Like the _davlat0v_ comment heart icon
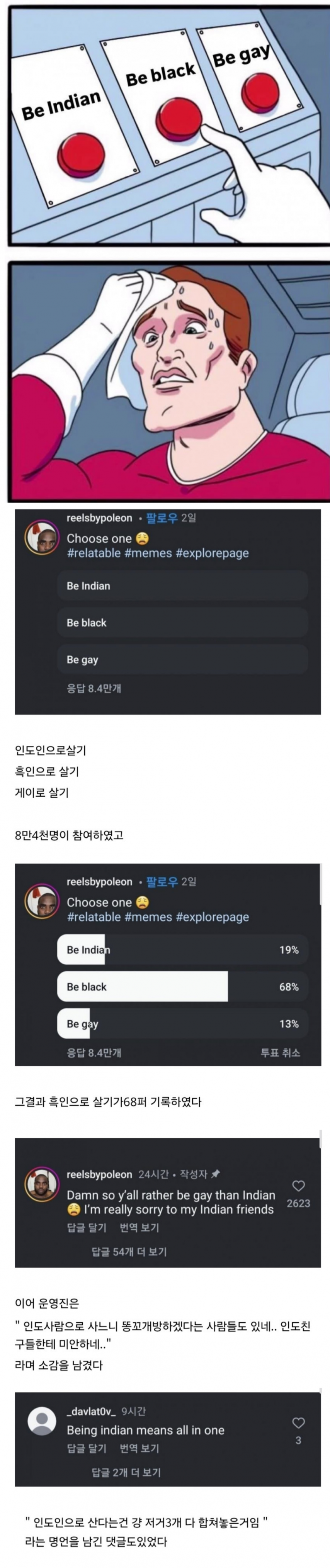Viewport: 330px width, 1568px height. tap(298, 1422)
